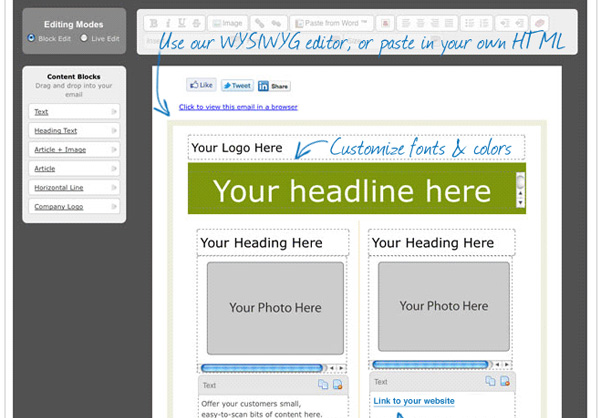This screenshot has width=599, height=418.
Task: Copy the left Text block using duplicate icon
Action: [323, 384]
